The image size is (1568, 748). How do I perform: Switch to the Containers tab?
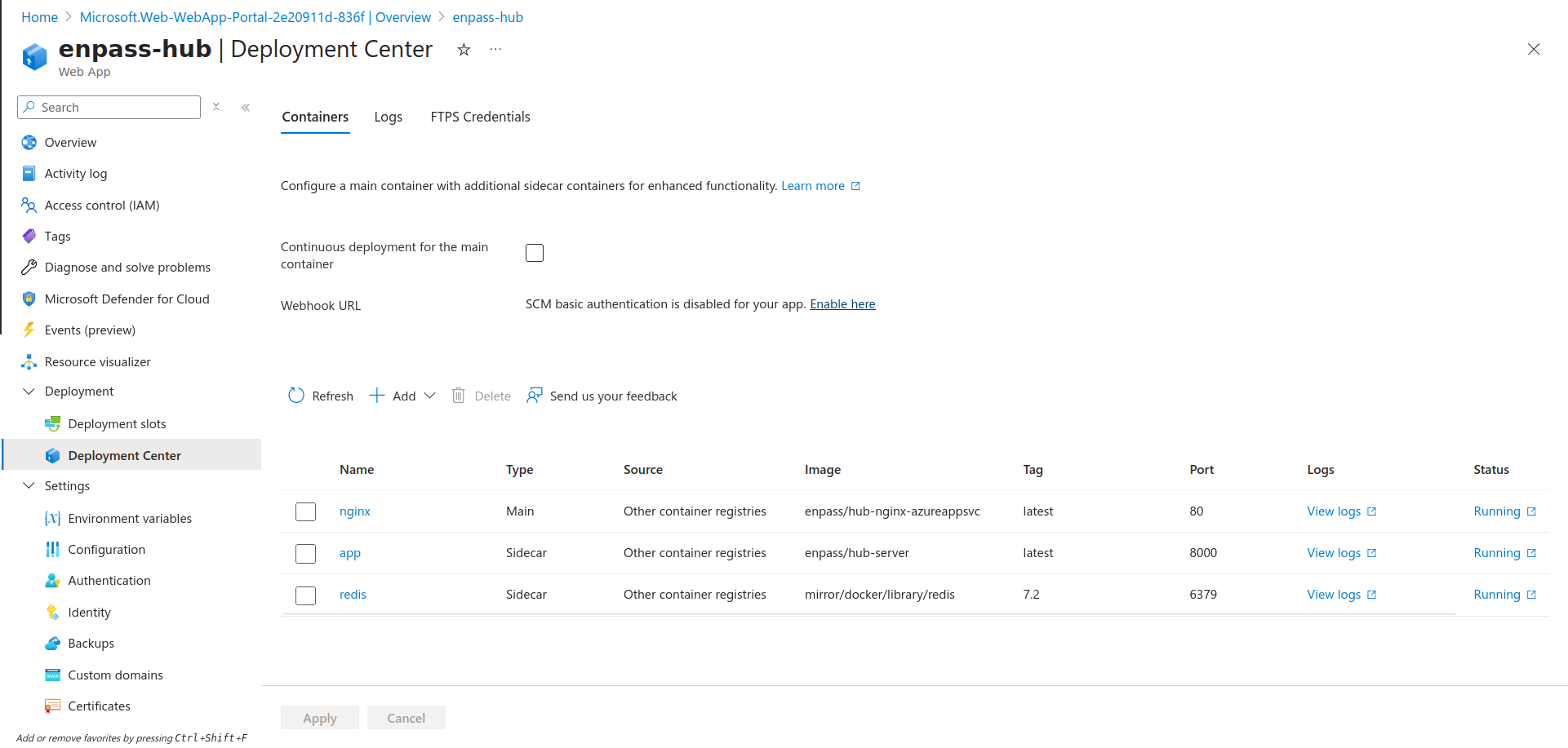click(315, 117)
